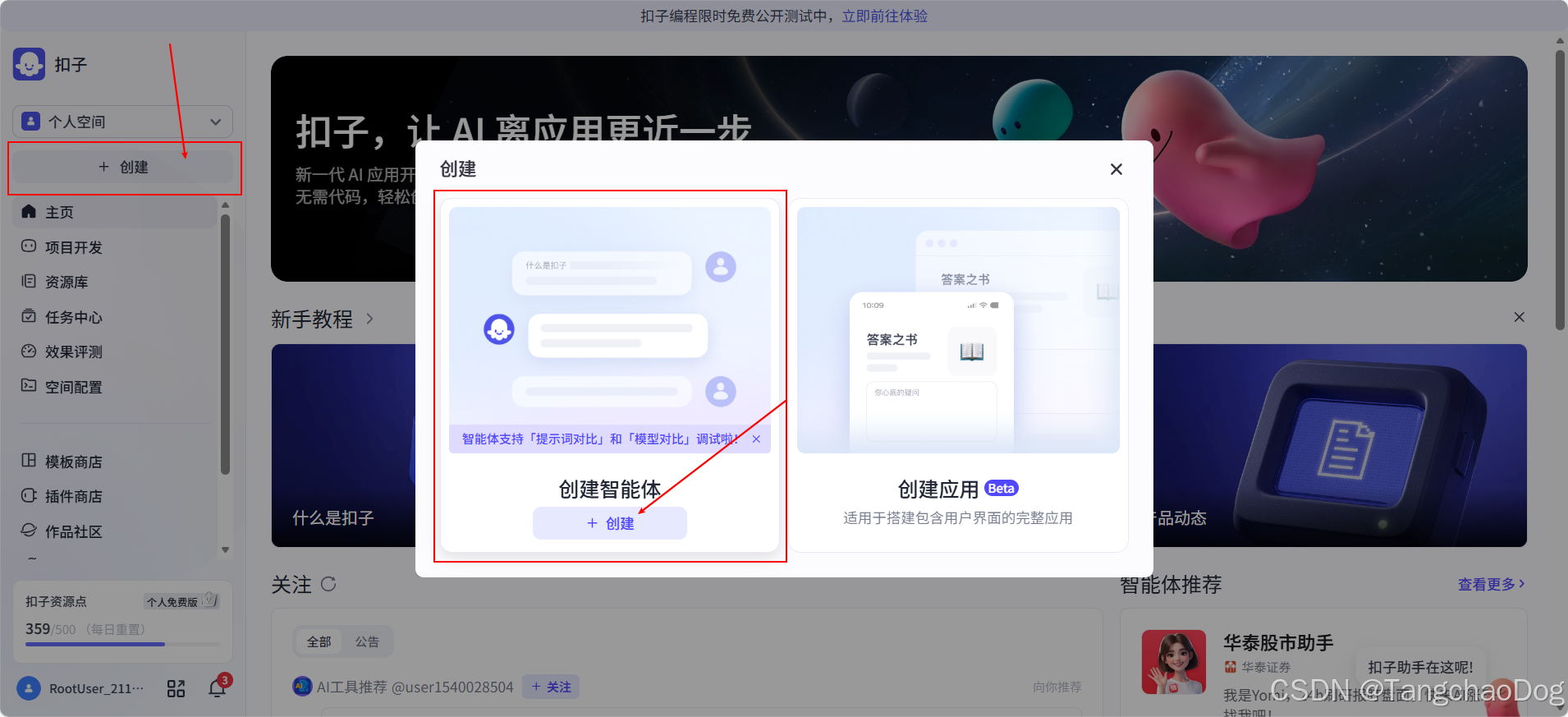Screen dimensions: 1568x717
Task: Click the RootUser avatar icon
Action: (29, 688)
